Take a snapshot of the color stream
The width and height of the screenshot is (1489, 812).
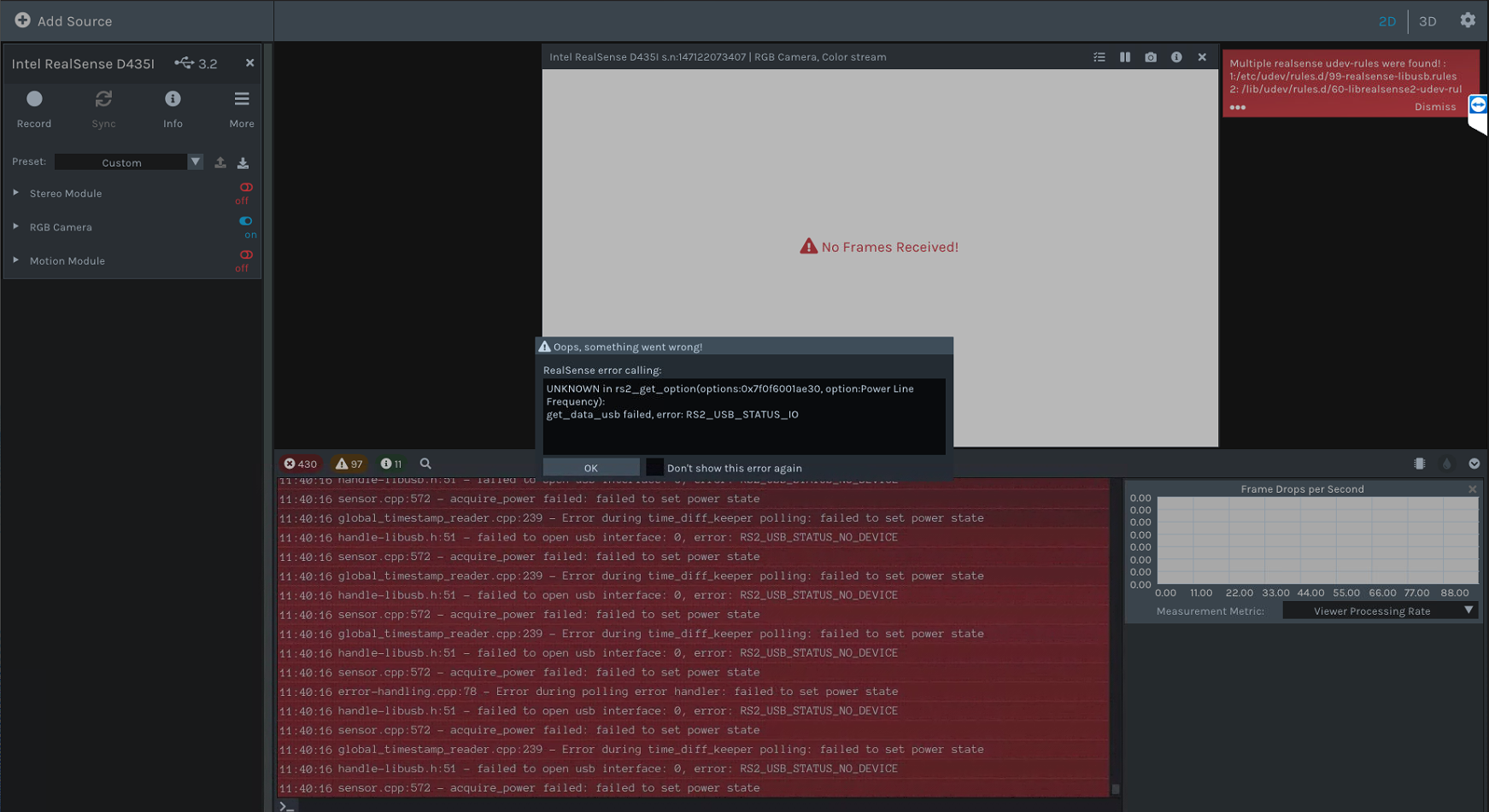click(1151, 57)
